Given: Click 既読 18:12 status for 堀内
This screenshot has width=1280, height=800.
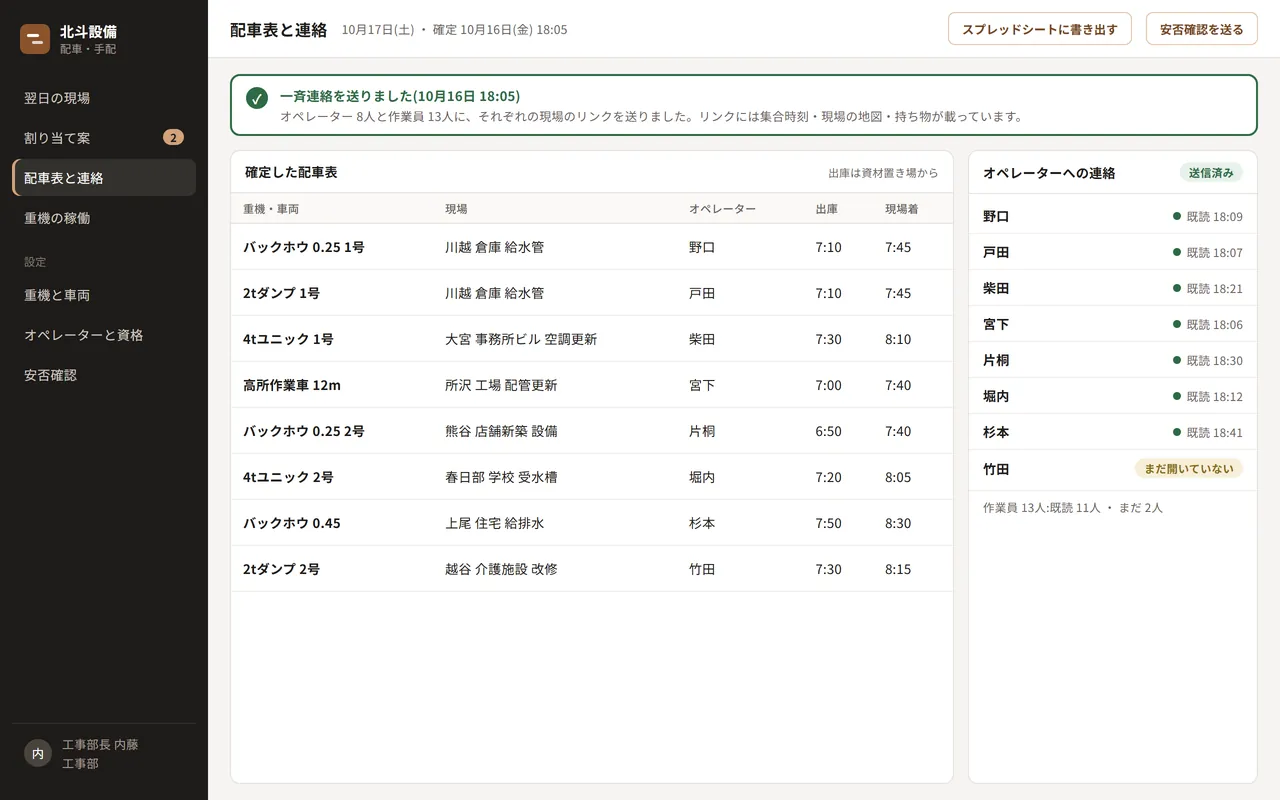Looking at the screenshot, I should tap(1208, 396).
